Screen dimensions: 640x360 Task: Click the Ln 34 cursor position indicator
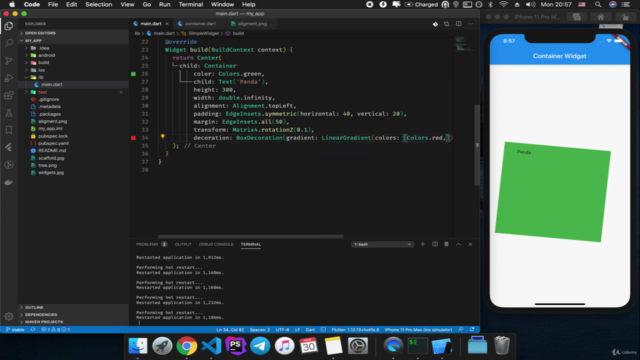point(230,329)
